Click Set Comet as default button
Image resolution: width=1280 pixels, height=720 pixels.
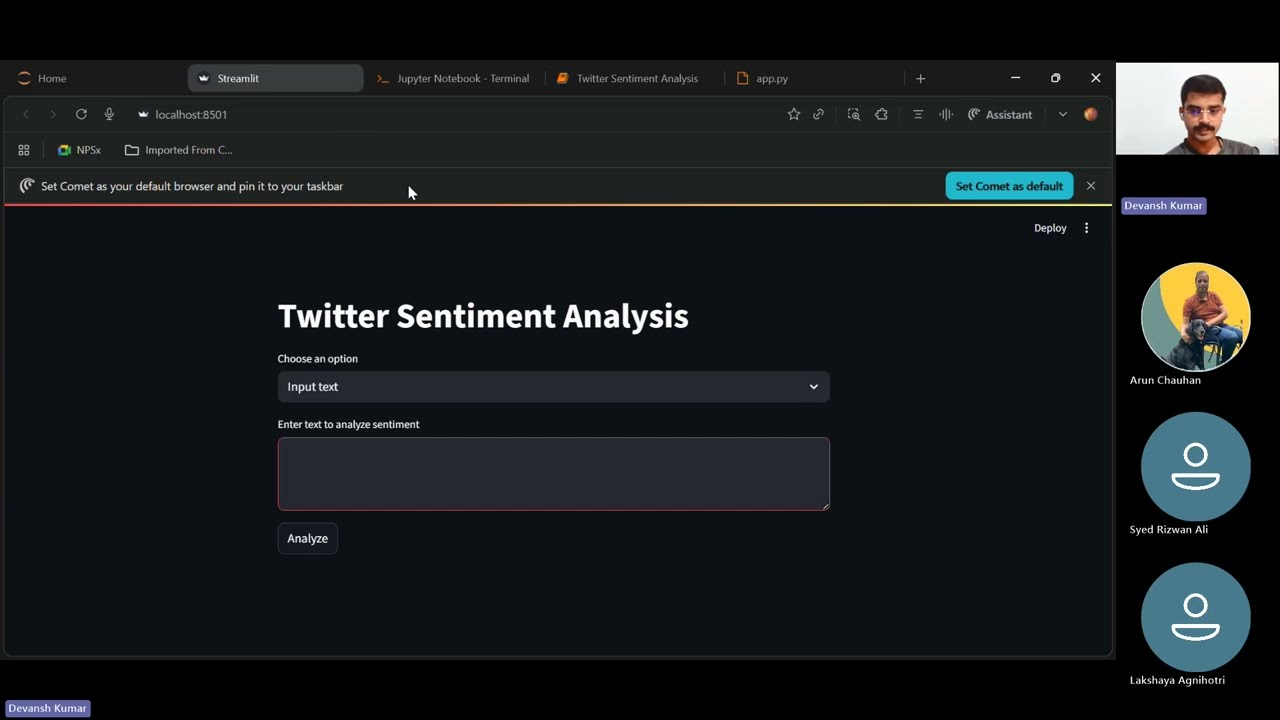1009,186
